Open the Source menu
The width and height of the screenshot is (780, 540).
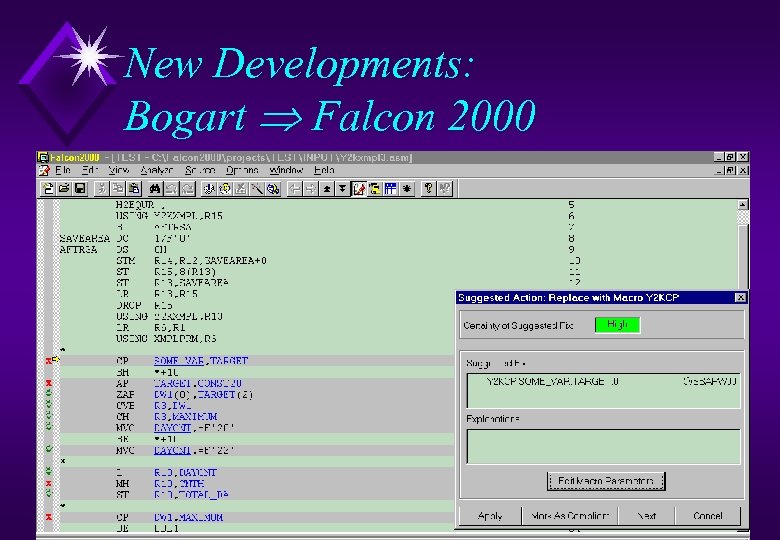(x=200, y=170)
